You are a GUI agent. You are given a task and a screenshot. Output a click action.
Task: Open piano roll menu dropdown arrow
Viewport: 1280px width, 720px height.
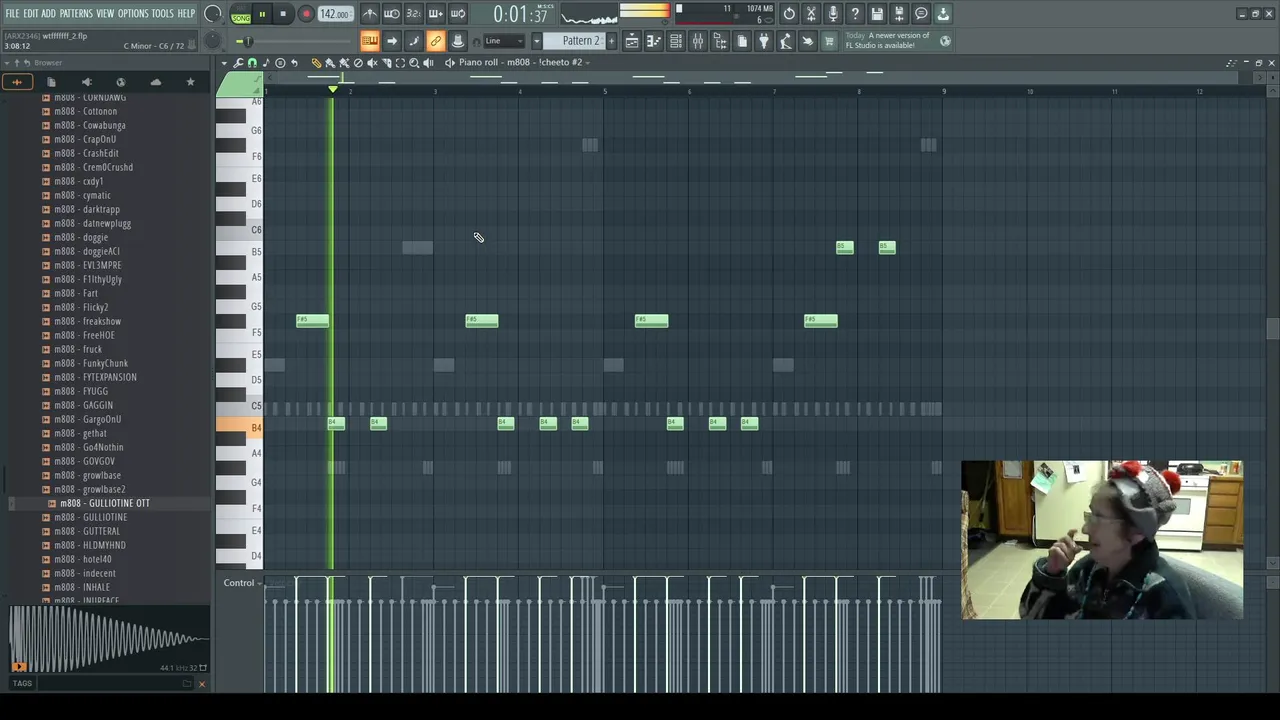[x=225, y=63]
